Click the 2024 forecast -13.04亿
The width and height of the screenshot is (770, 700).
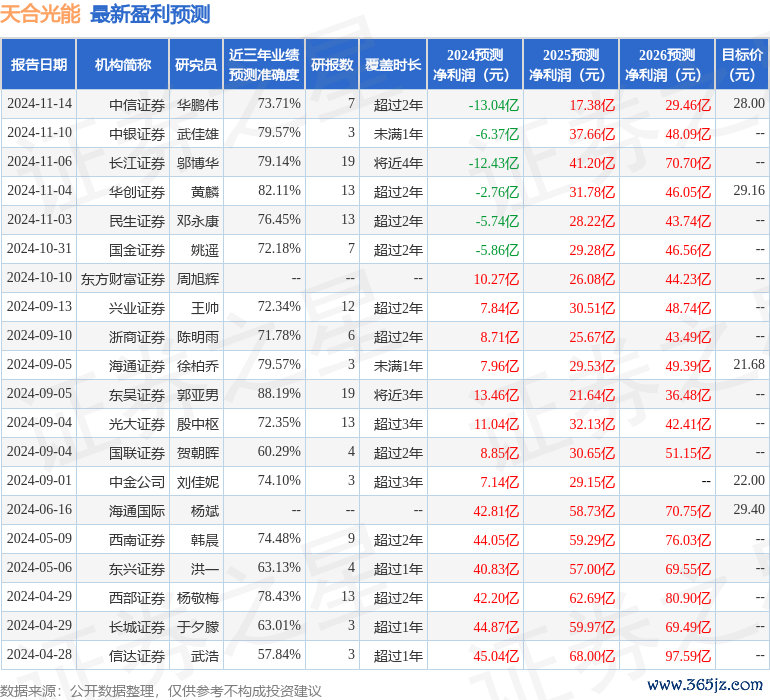494,105
